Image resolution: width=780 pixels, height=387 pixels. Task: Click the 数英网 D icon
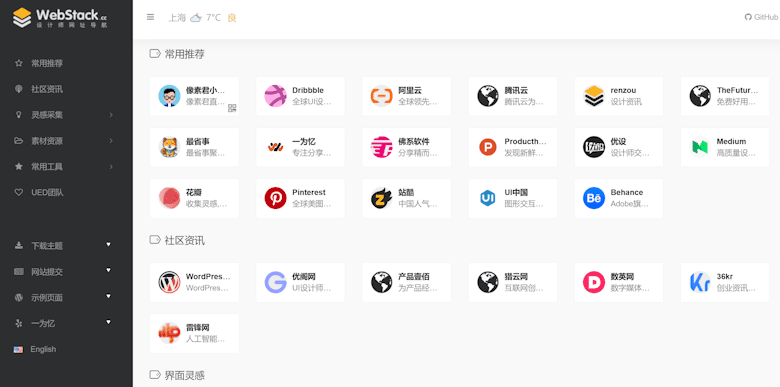click(594, 282)
